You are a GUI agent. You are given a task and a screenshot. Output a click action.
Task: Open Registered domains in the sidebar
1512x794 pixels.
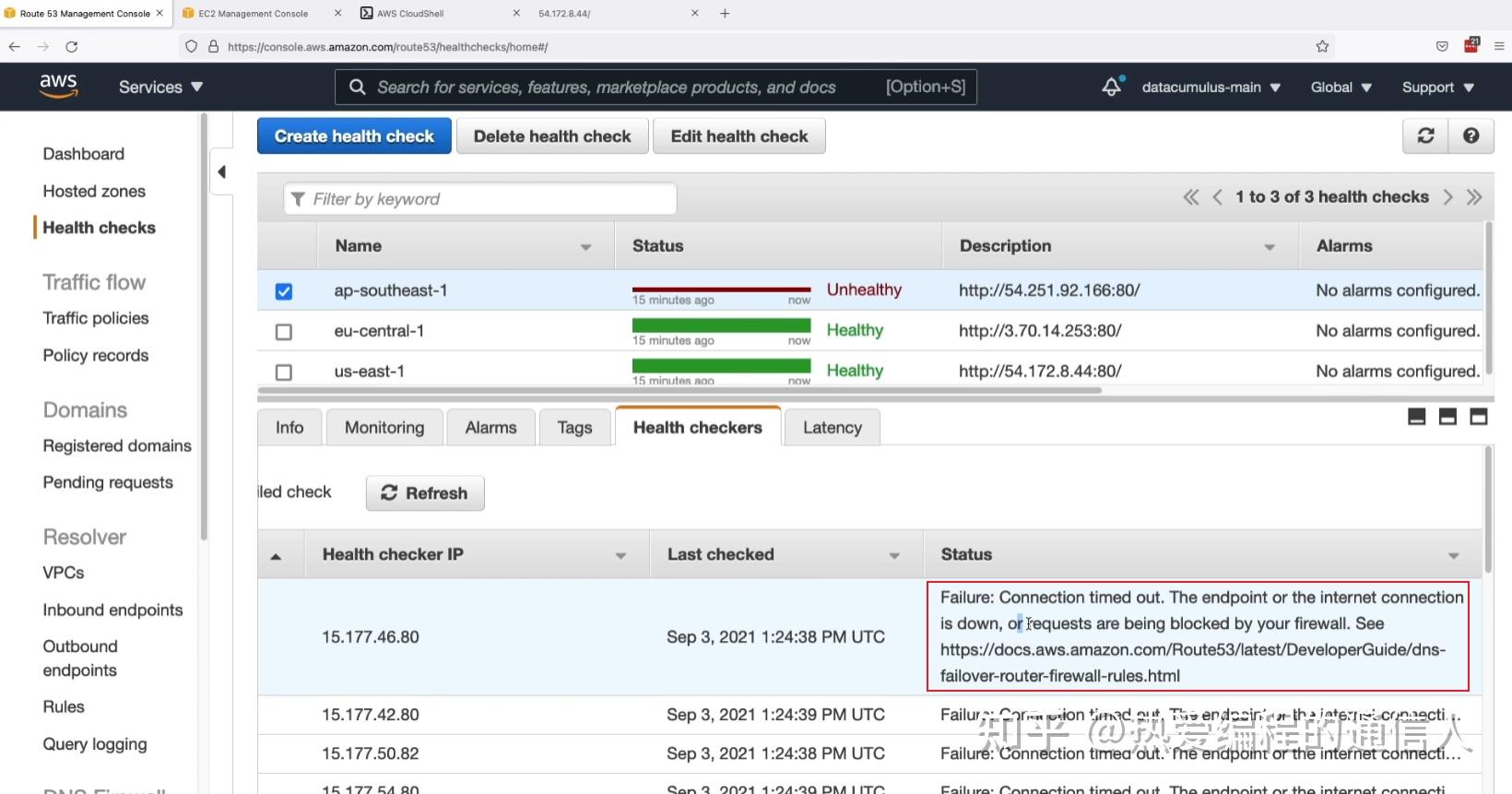coord(117,445)
